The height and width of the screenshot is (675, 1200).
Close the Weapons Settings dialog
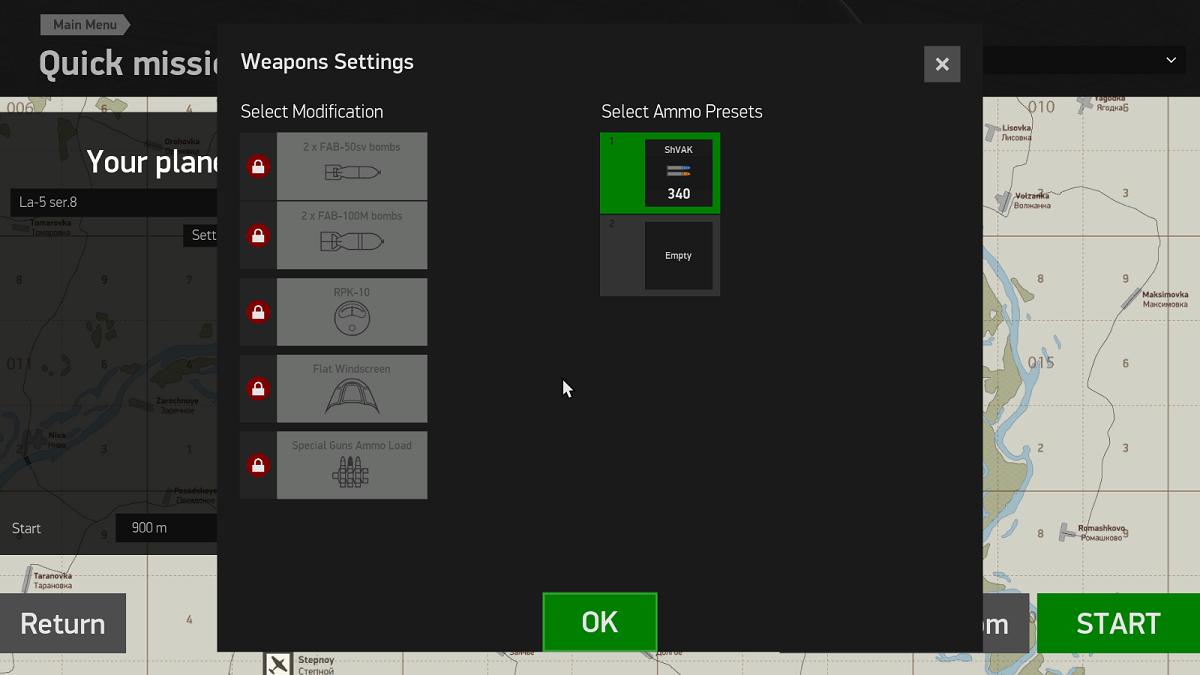(942, 64)
